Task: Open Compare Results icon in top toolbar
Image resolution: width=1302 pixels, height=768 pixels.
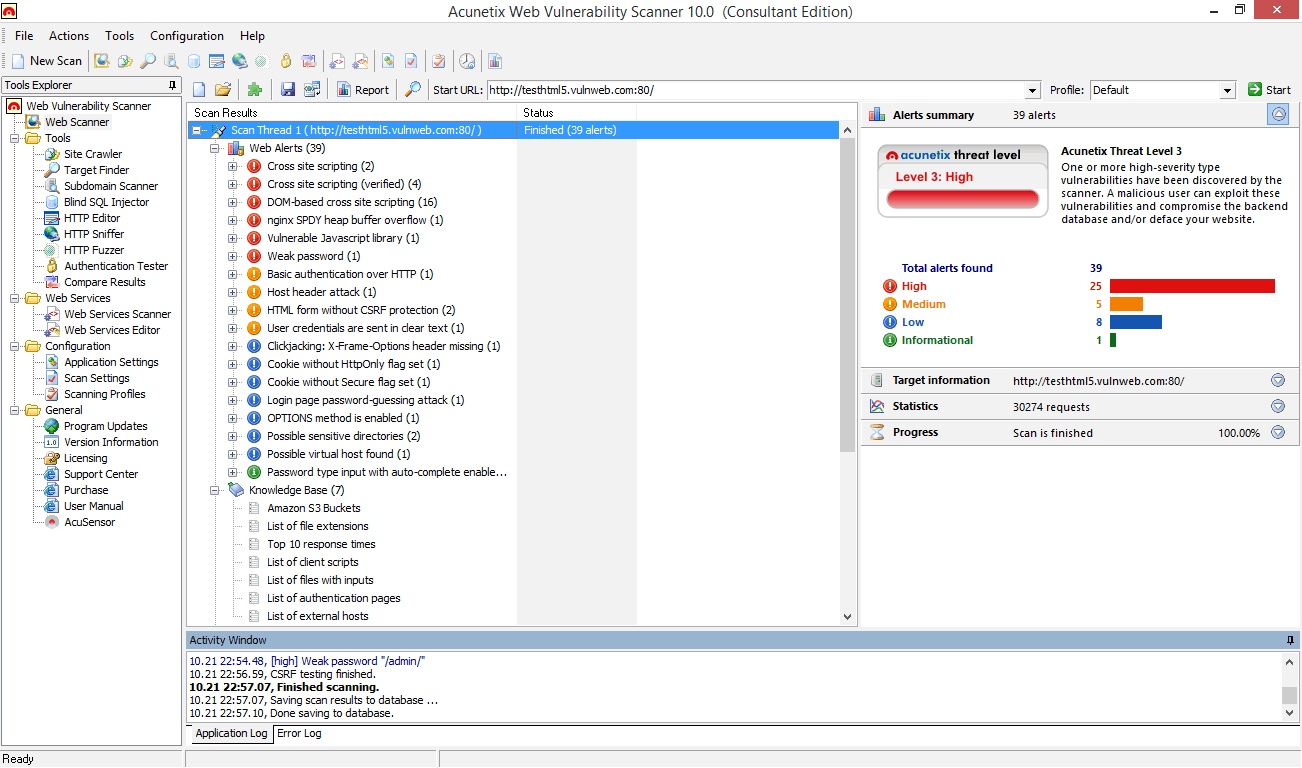Action: [x=309, y=61]
